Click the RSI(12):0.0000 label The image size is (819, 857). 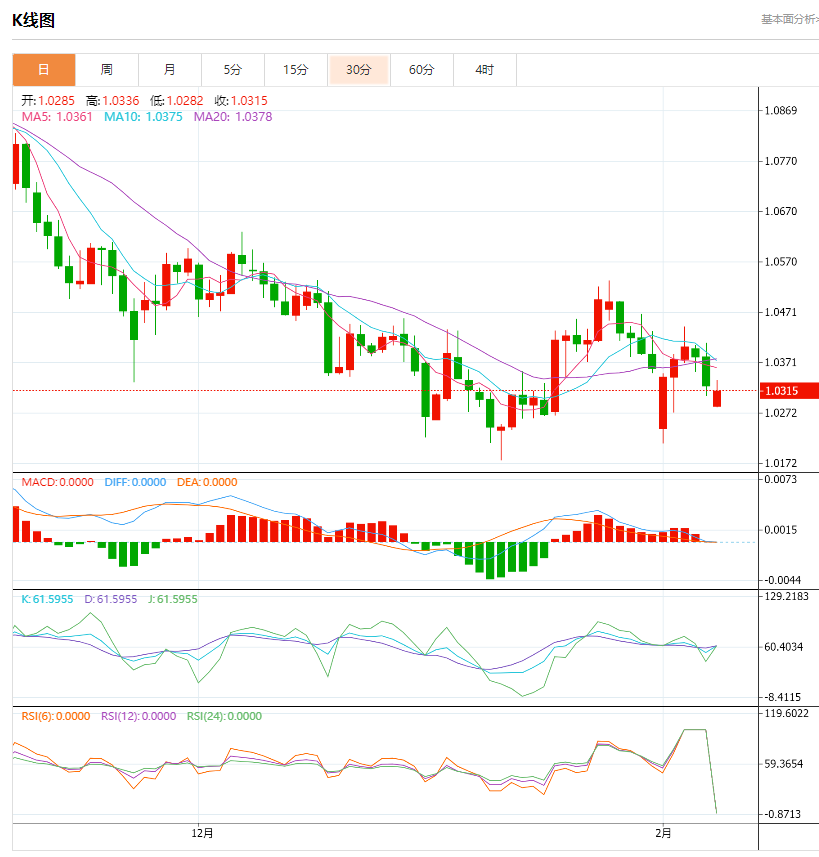pyautogui.click(x=138, y=716)
